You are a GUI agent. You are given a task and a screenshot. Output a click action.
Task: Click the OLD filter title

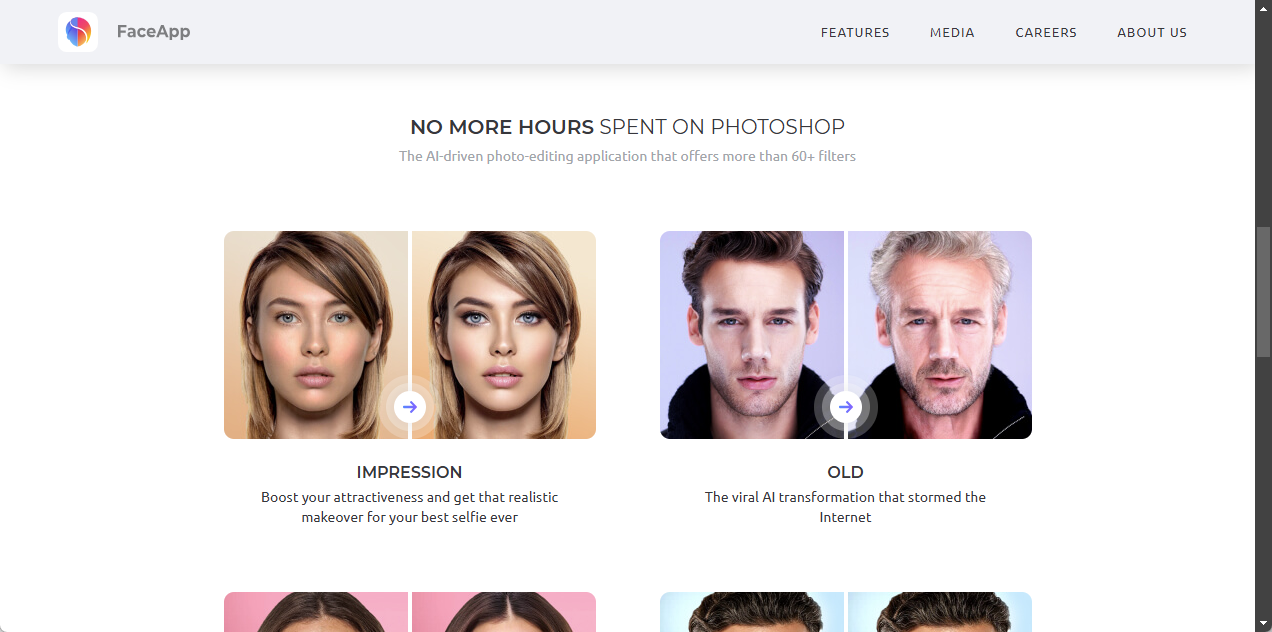point(846,472)
